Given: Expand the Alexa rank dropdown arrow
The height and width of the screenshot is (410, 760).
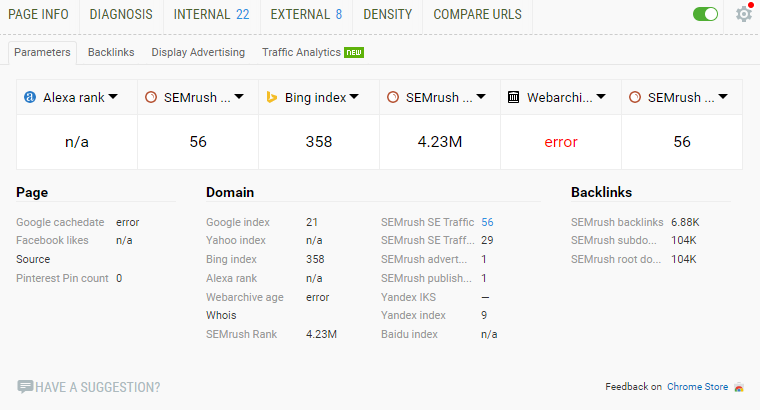Looking at the screenshot, I should (x=113, y=97).
